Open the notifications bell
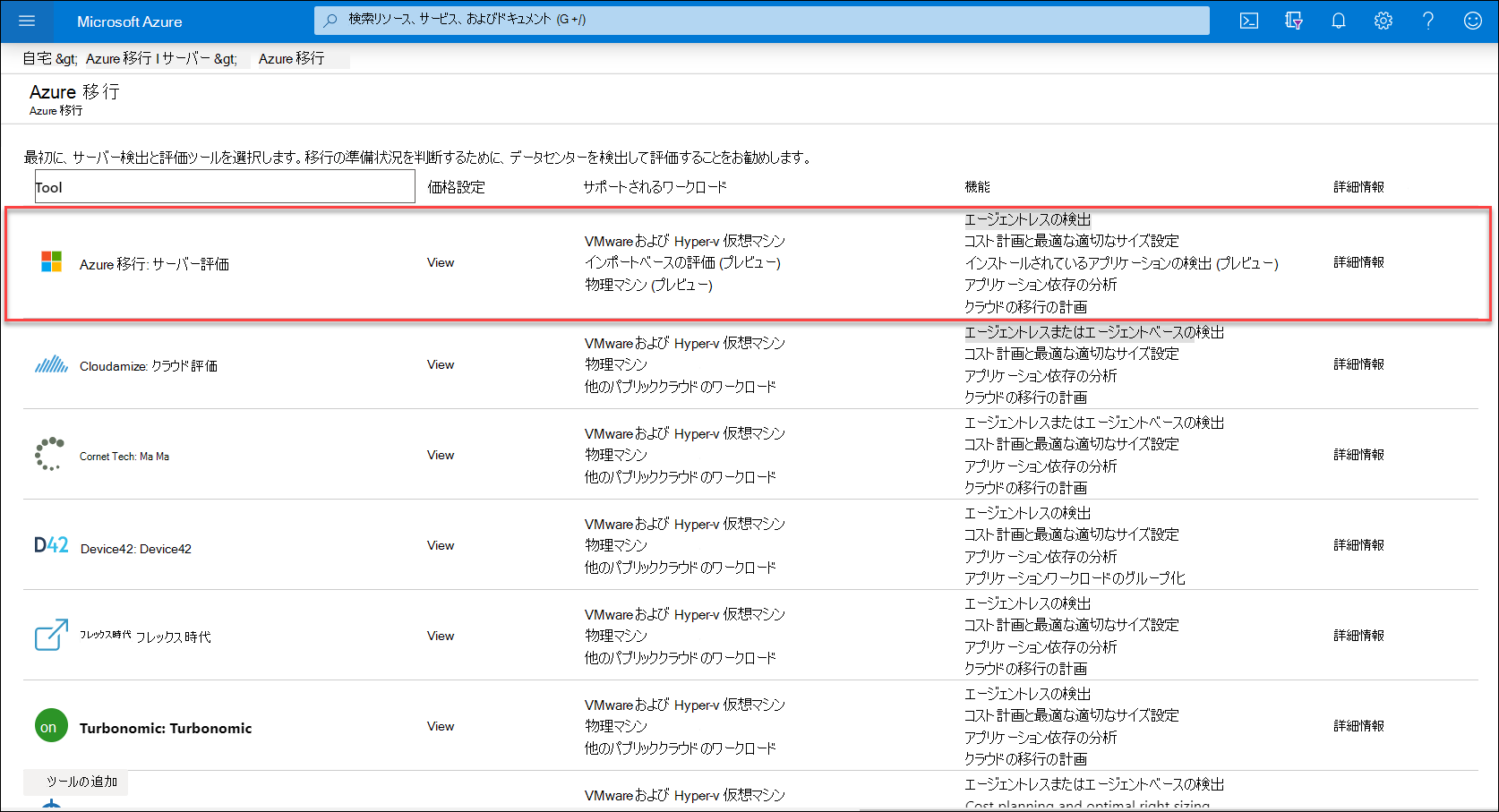Image resolution: width=1499 pixels, height=812 pixels. point(1339,21)
